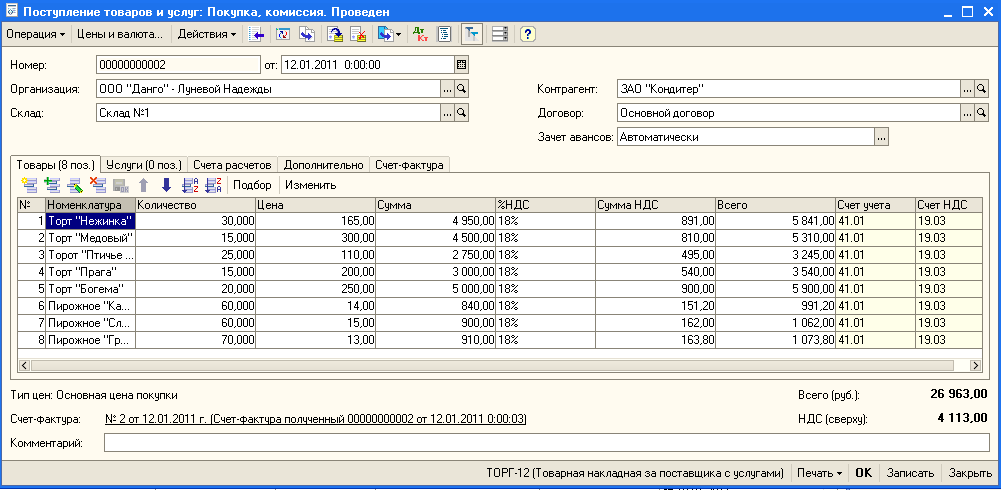Open the Операция dropdown menu
1001x490 pixels.
(x=35, y=34)
